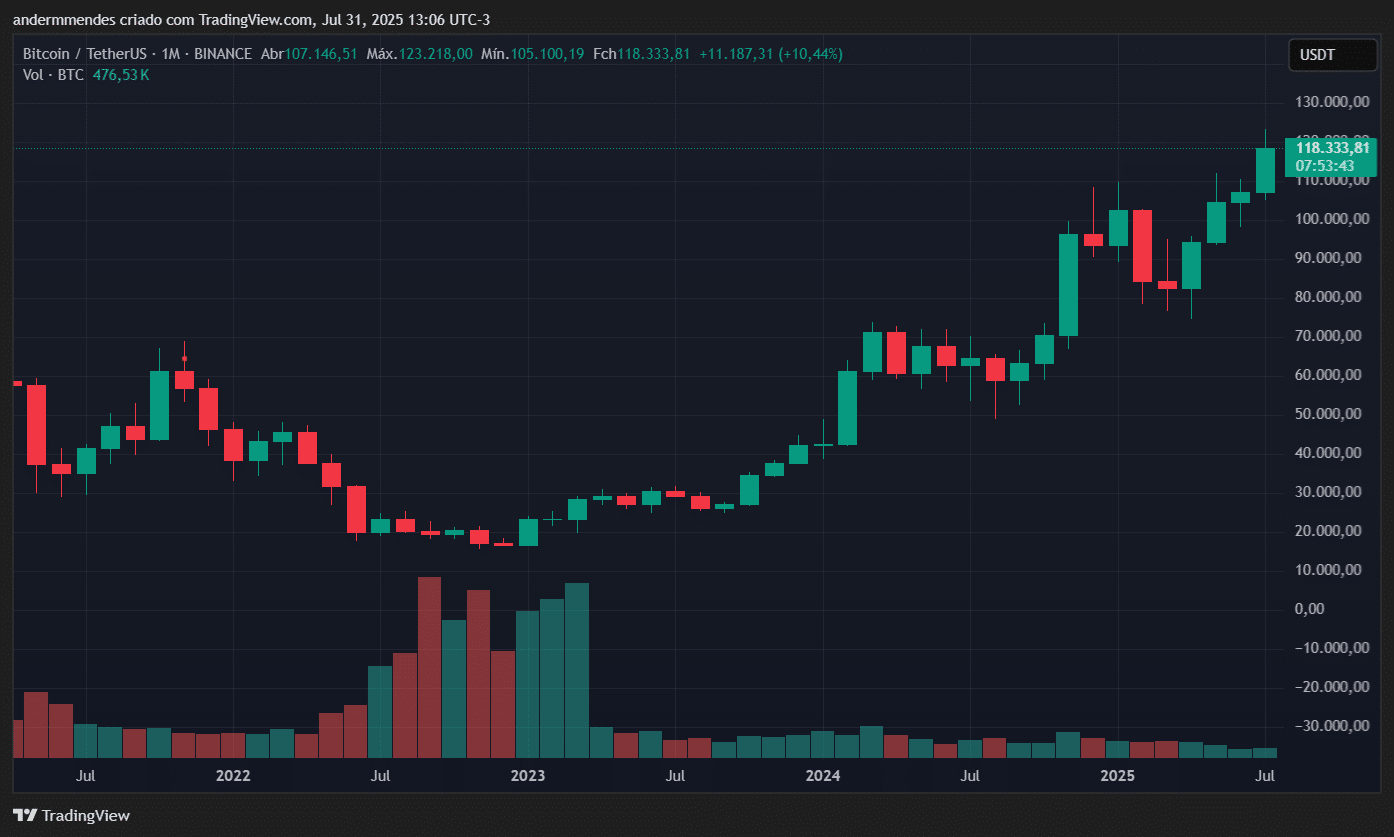Image resolution: width=1394 pixels, height=837 pixels.
Task: Click the 2022 time axis label
Action: pos(232,775)
